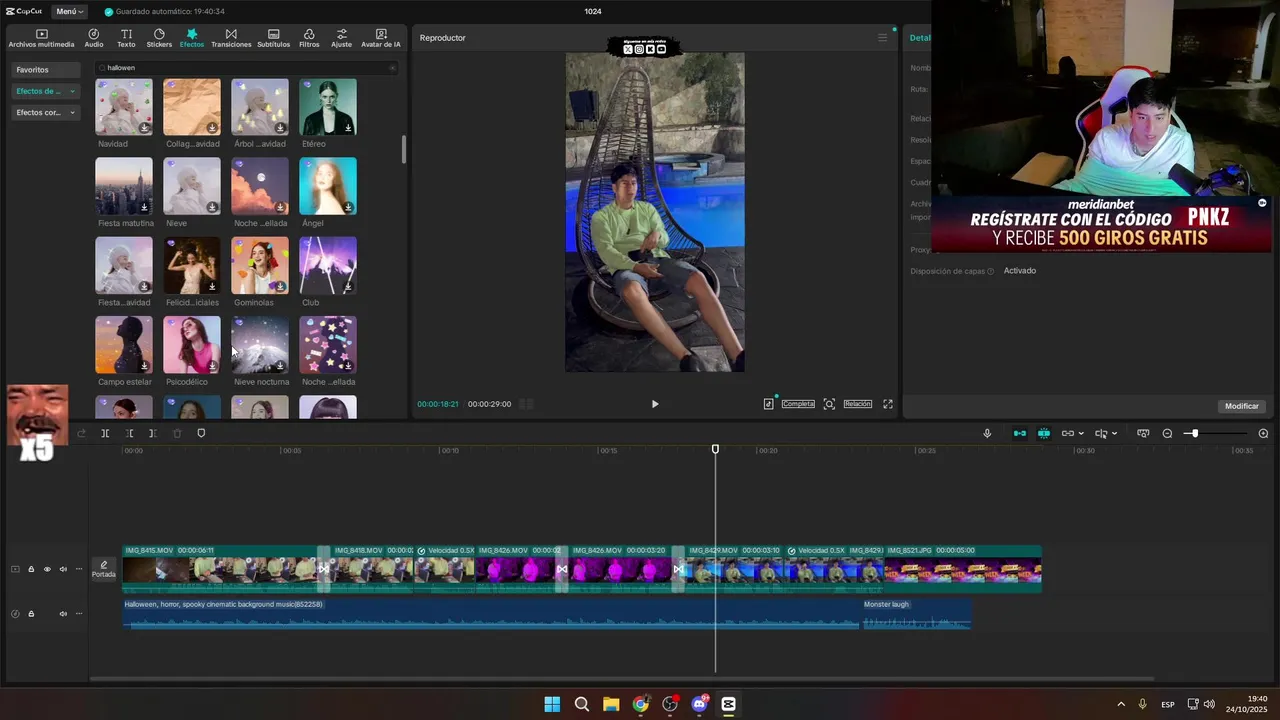The image size is (1280, 720).
Task: Clear the hallowen search text
Action: pyautogui.click(x=392, y=68)
